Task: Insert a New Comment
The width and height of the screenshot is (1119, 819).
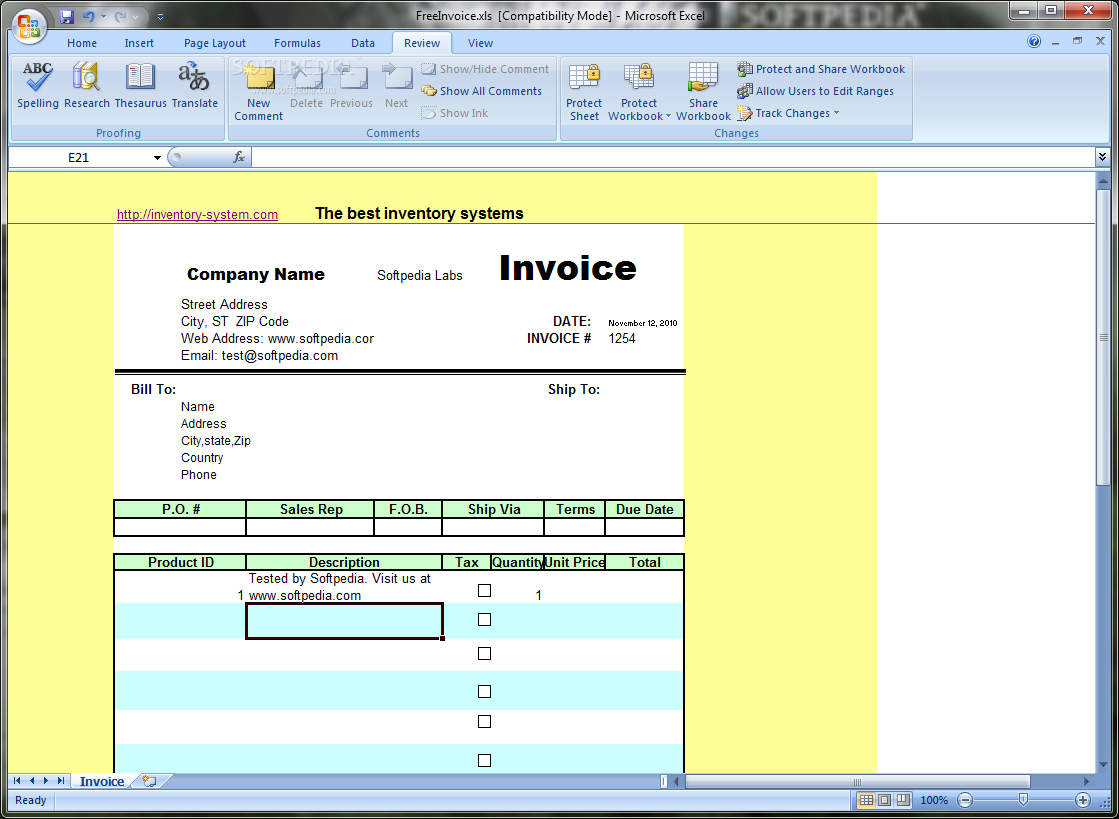Action: click(x=258, y=91)
